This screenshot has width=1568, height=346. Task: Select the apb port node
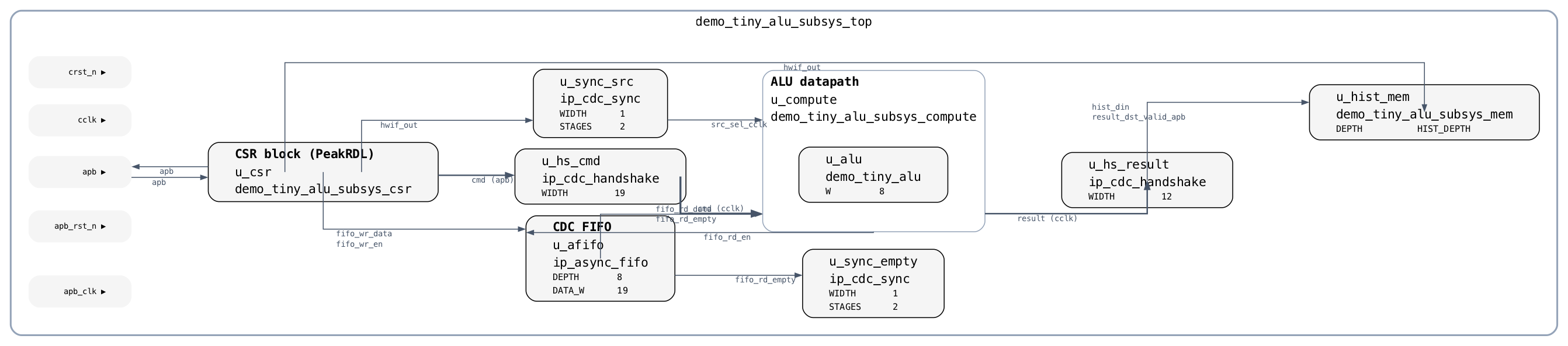tap(79, 172)
